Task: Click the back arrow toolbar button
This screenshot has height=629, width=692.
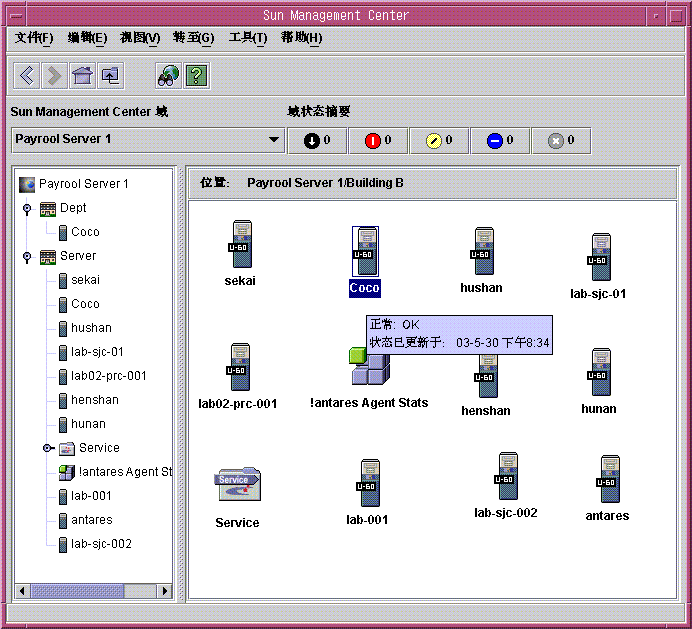Action: pyautogui.click(x=26, y=76)
